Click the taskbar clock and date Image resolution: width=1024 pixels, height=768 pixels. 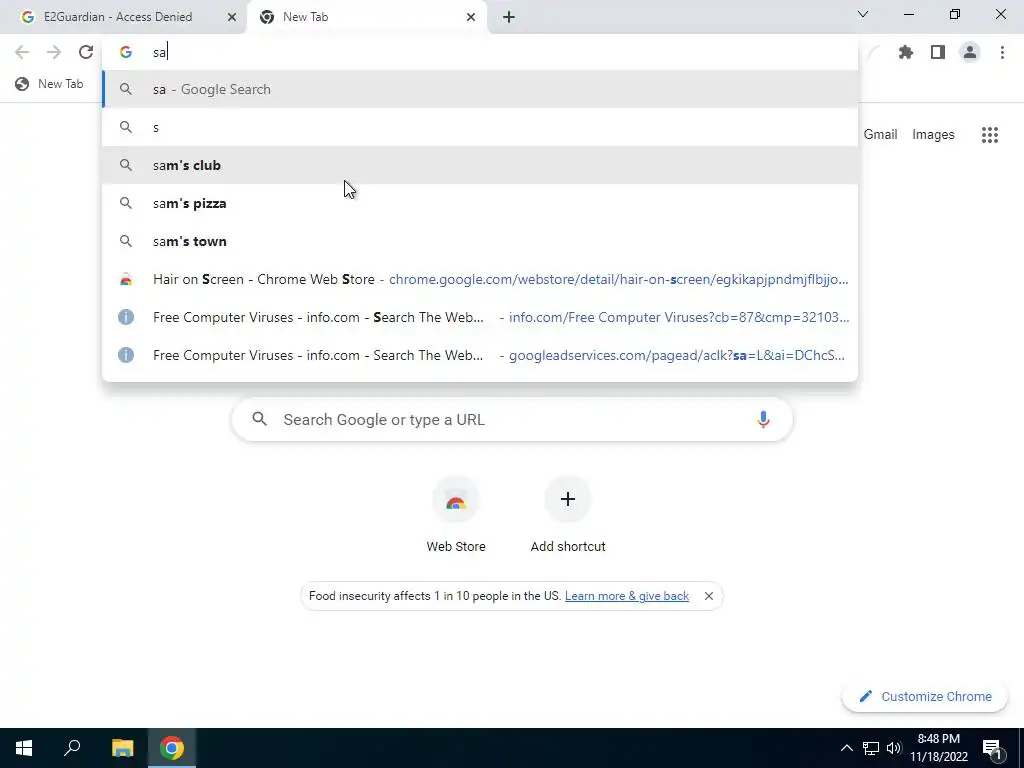938,748
